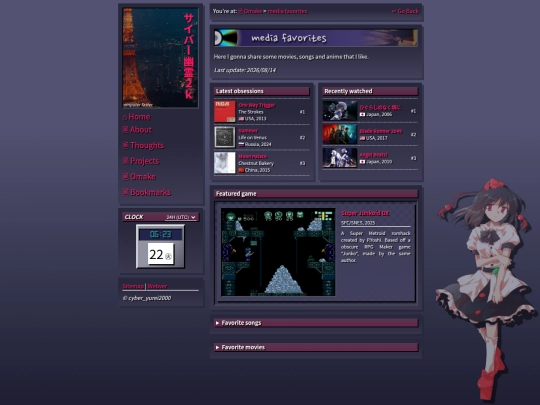Click the Tokyo Tower site logo image

[x=160, y=58]
